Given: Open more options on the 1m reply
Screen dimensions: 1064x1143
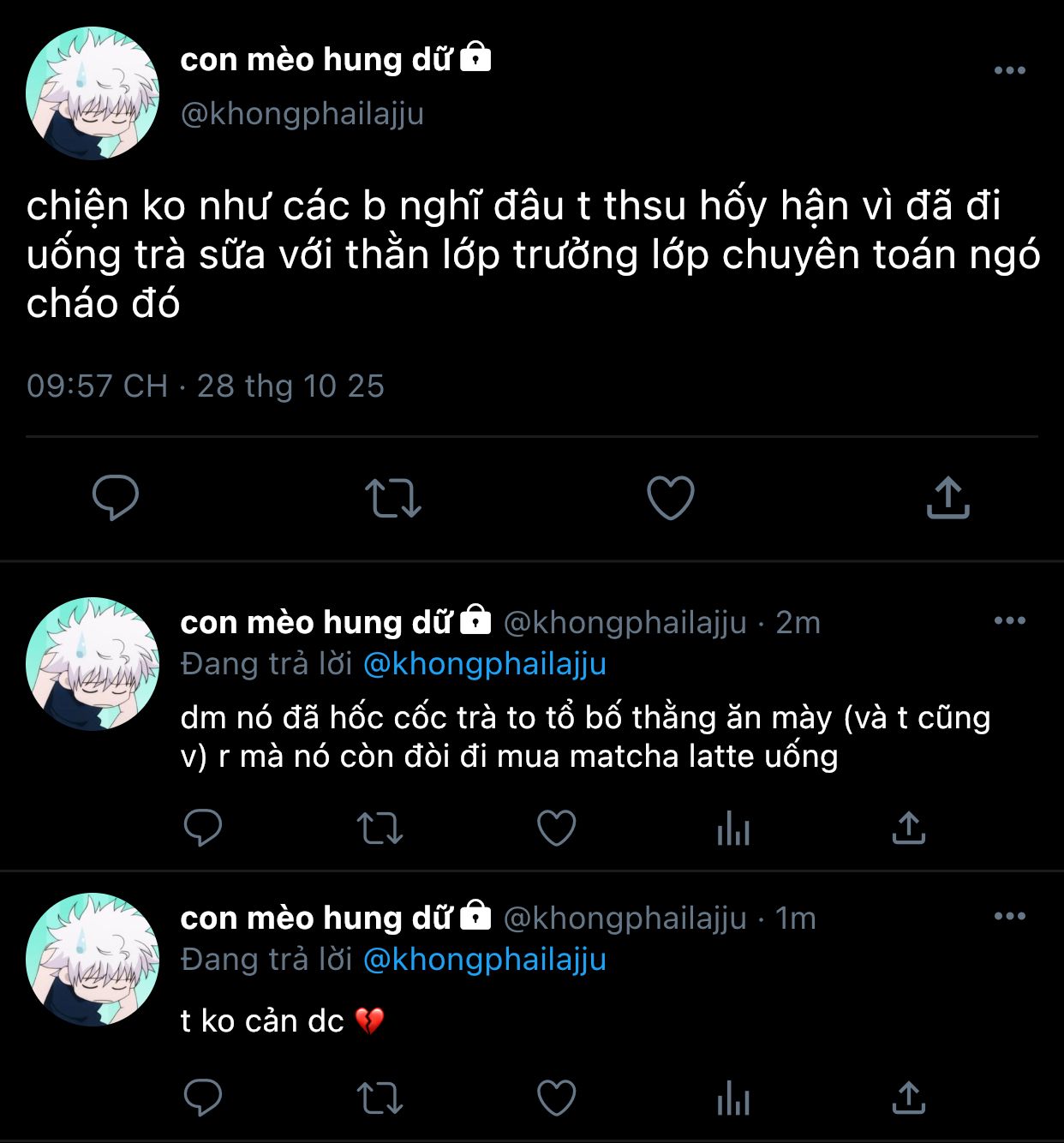Looking at the screenshot, I should click(1010, 916).
